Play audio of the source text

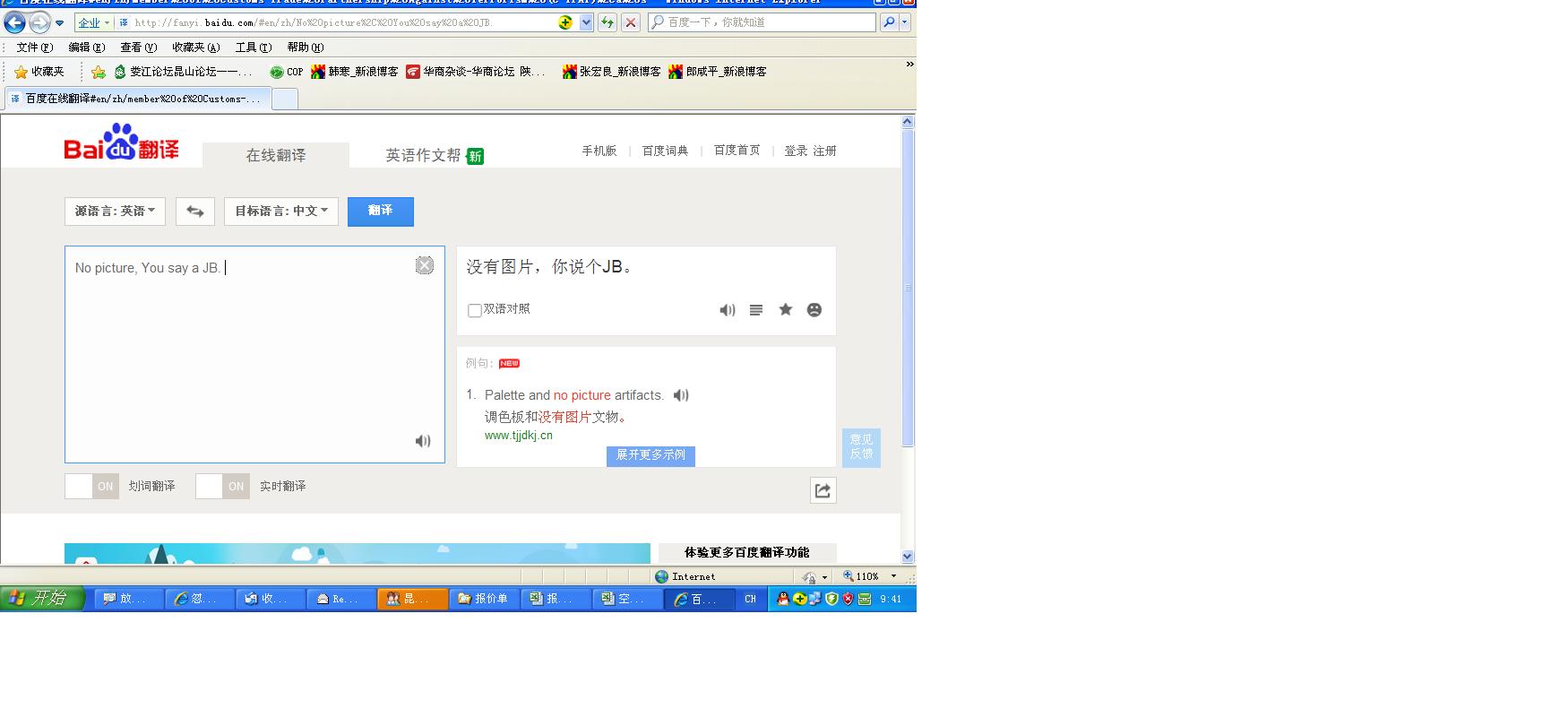(423, 441)
